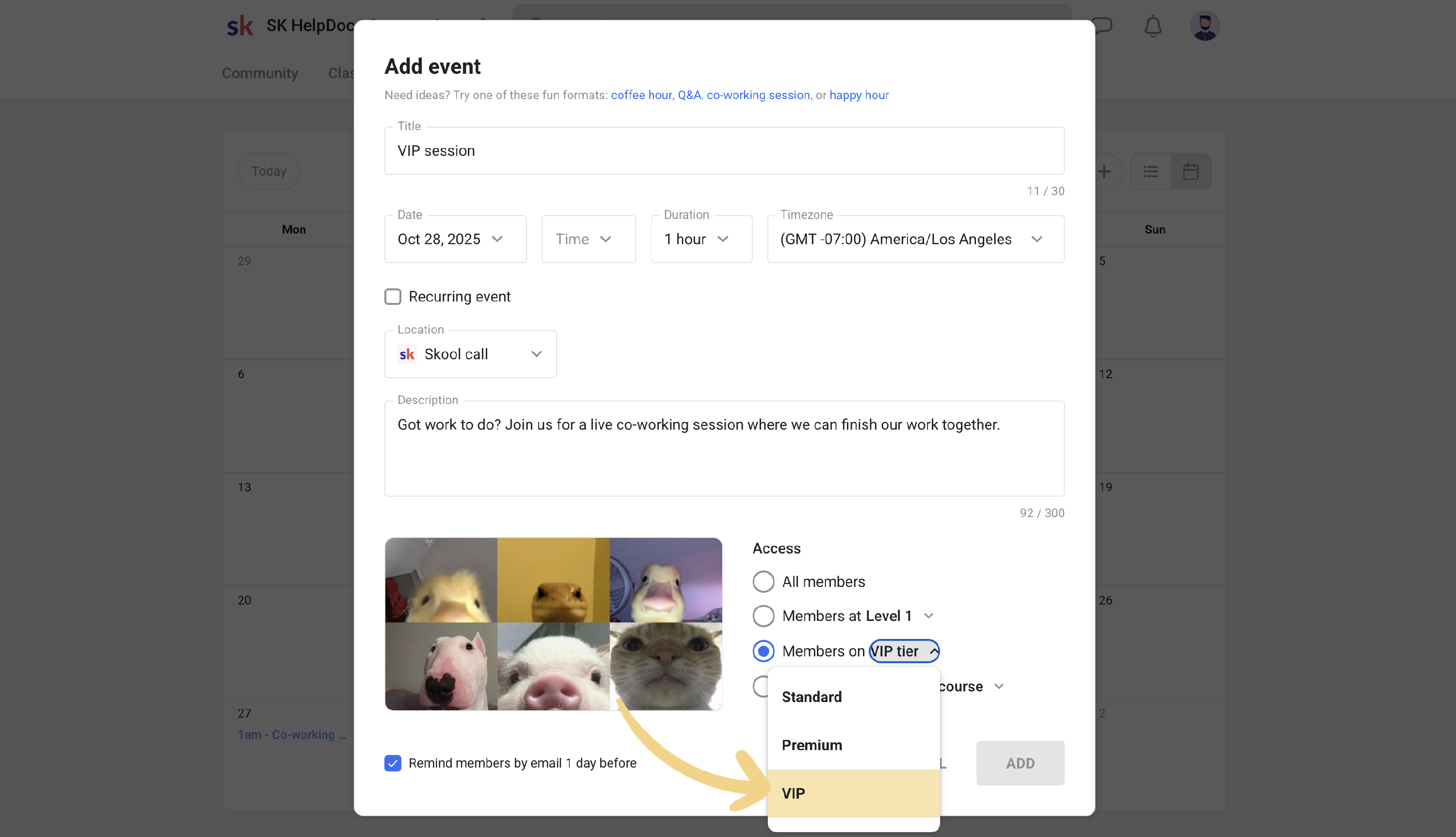Open the Timezone dropdown
This screenshot has height=837, width=1456.
point(915,239)
